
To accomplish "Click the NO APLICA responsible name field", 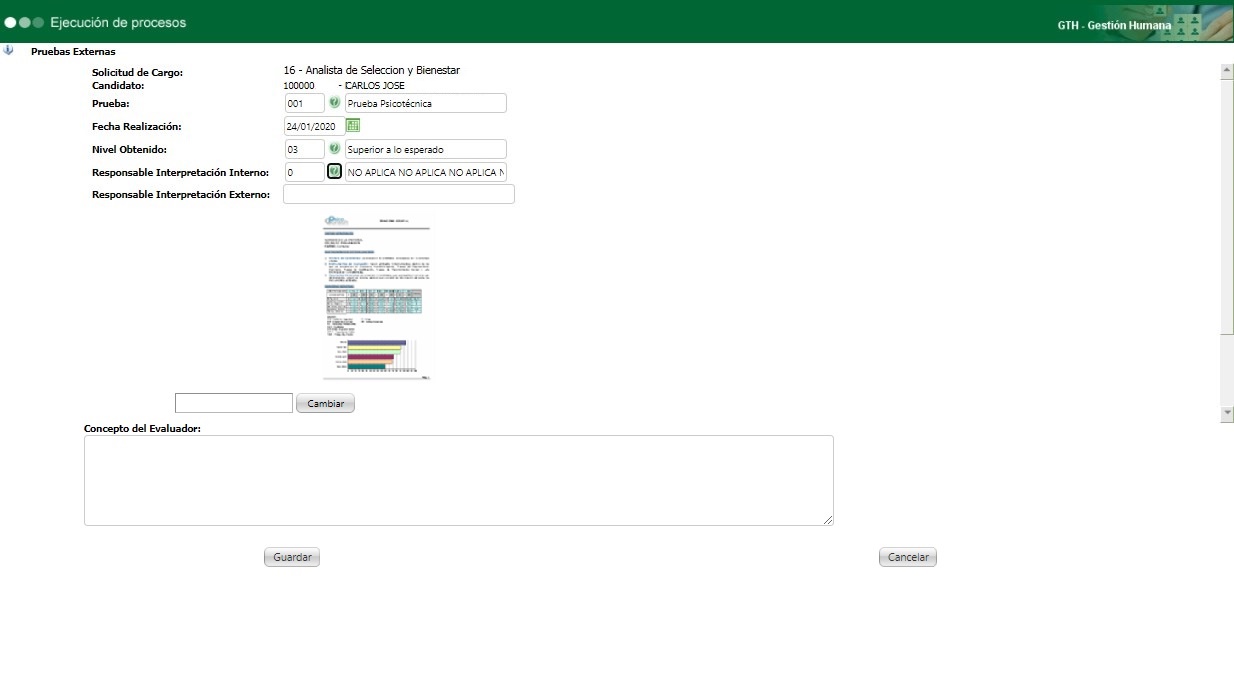I will tap(426, 172).
